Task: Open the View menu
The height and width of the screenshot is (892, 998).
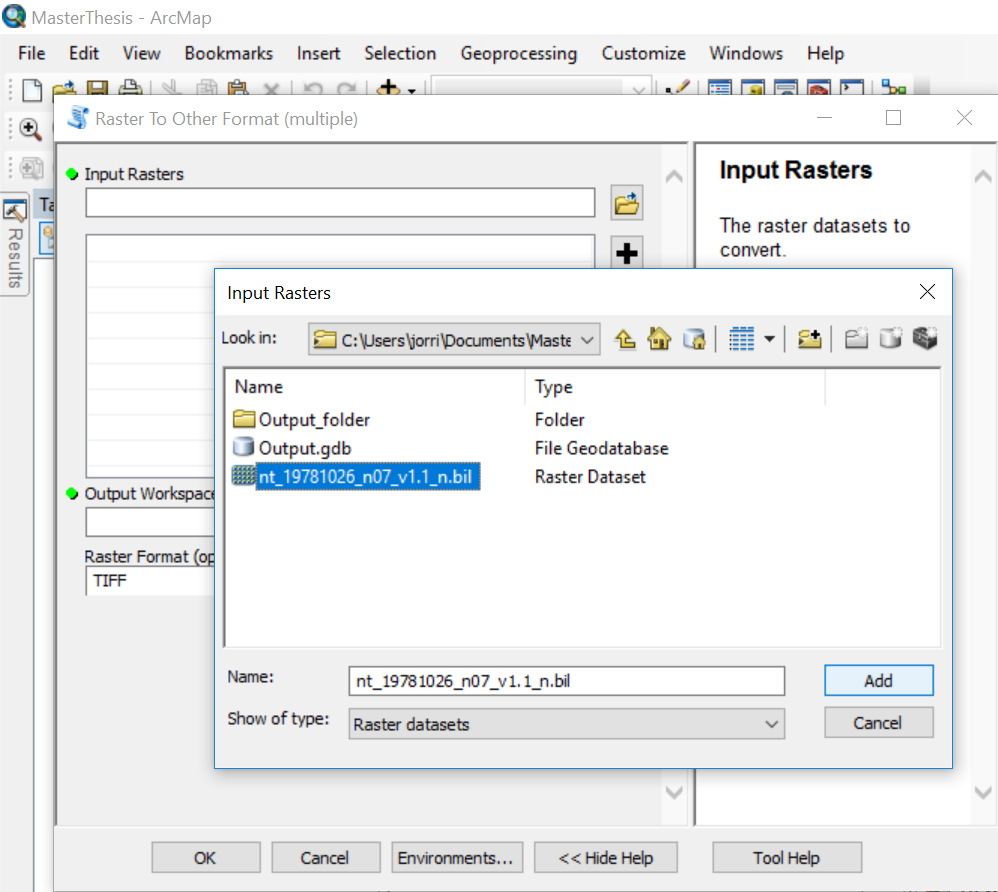Action: click(x=141, y=53)
